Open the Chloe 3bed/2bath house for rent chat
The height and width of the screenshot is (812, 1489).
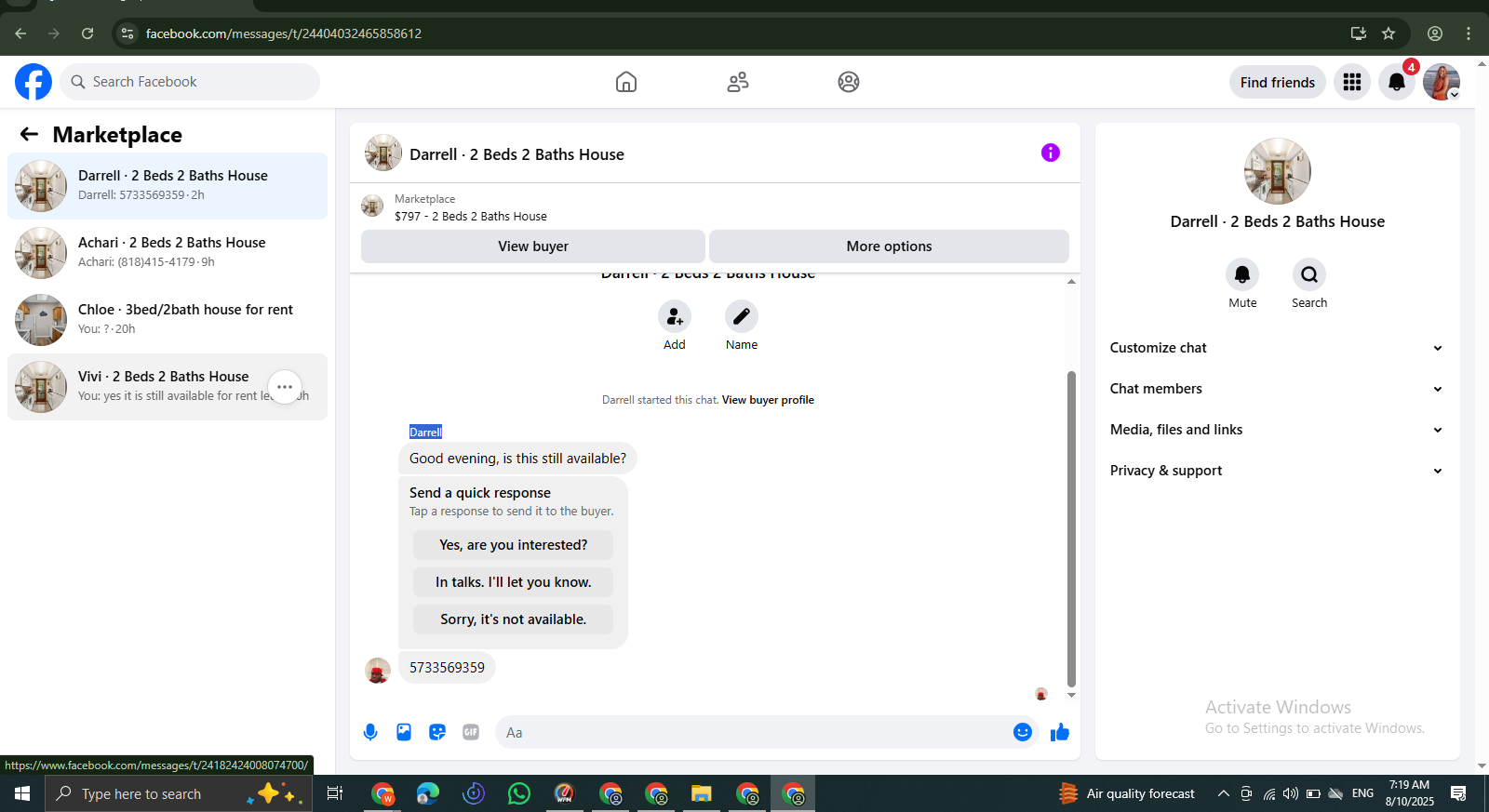[x=168, y=320]
